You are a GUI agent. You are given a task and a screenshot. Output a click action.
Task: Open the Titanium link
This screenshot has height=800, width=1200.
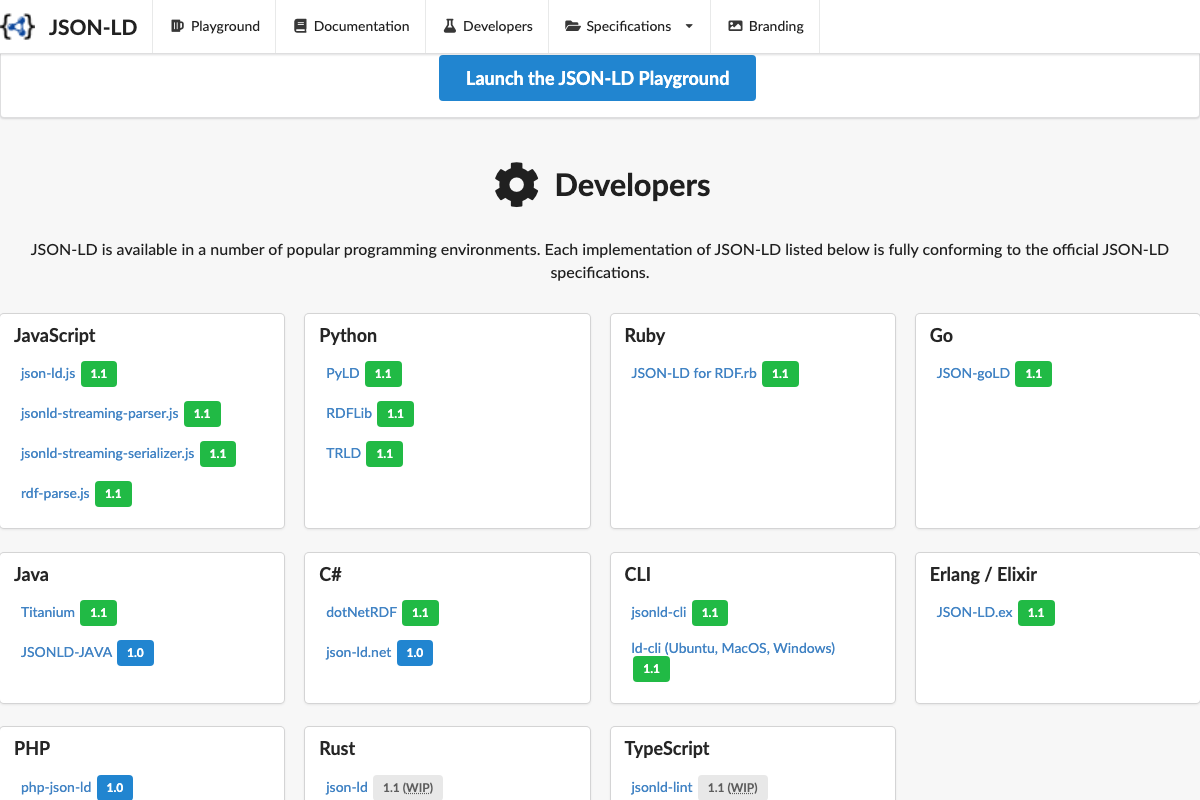(48, 612)
